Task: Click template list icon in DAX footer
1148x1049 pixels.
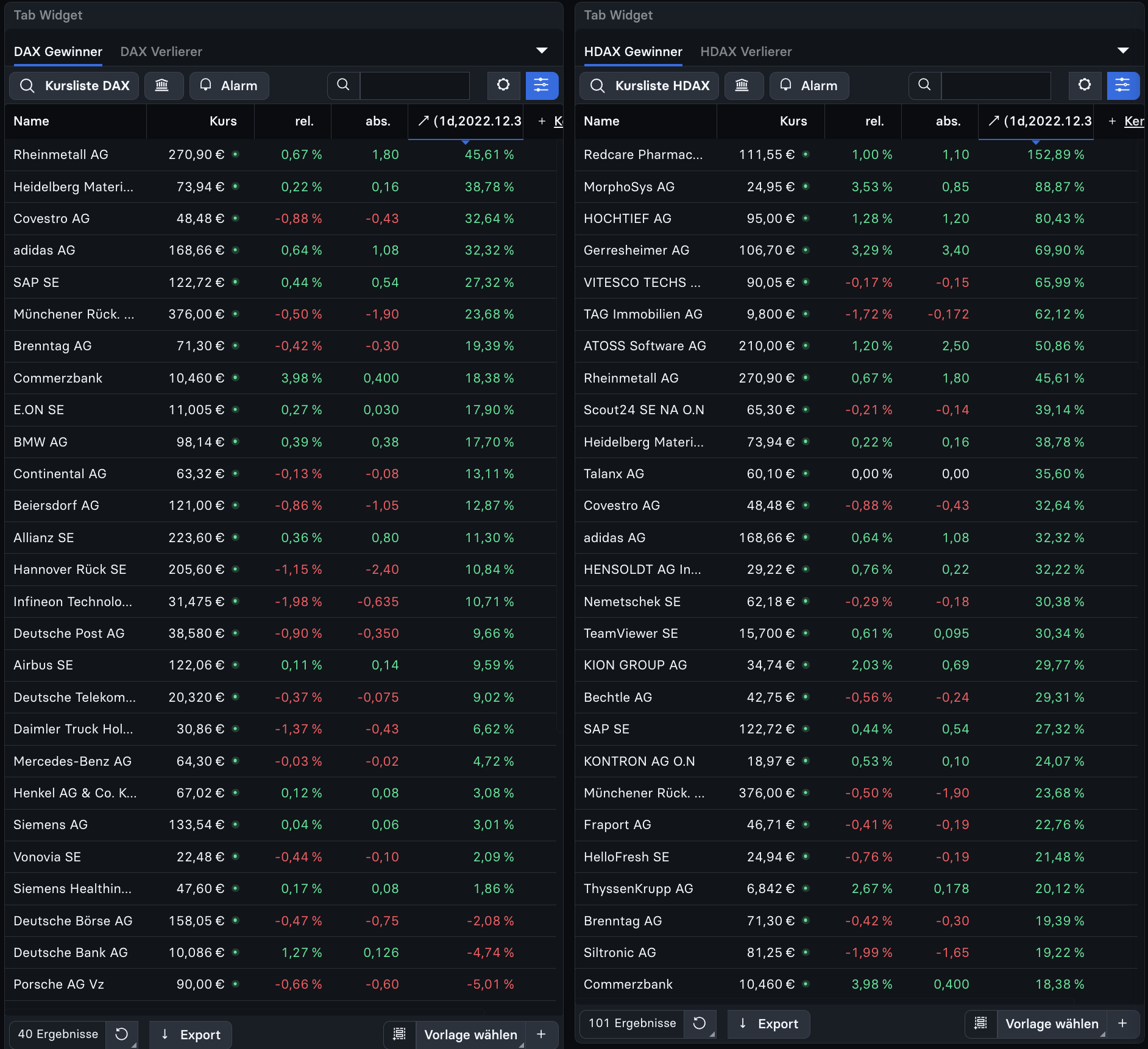Action: pos(399,1034)
